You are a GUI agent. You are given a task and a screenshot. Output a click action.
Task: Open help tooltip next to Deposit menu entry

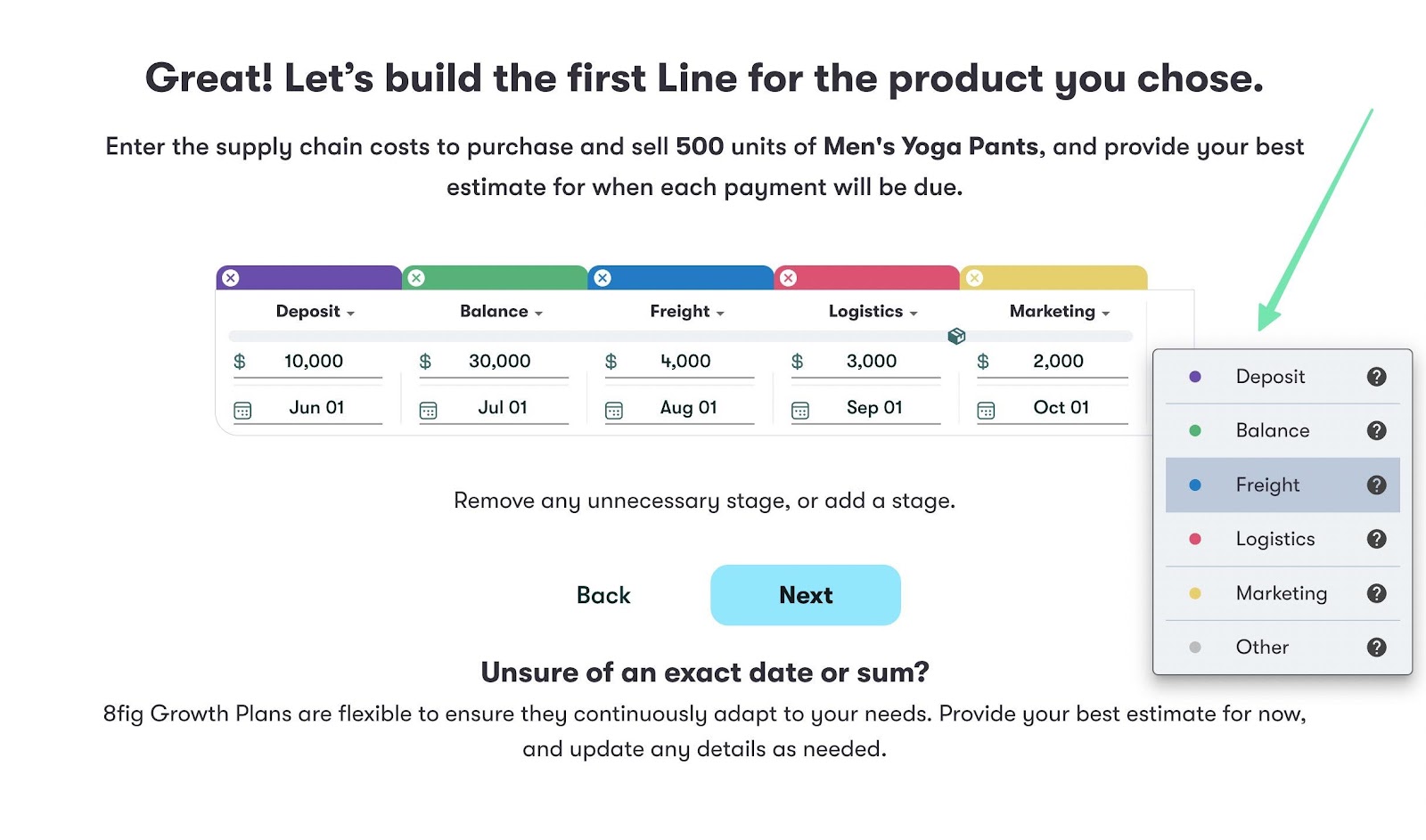click(x=1377, y=376)
